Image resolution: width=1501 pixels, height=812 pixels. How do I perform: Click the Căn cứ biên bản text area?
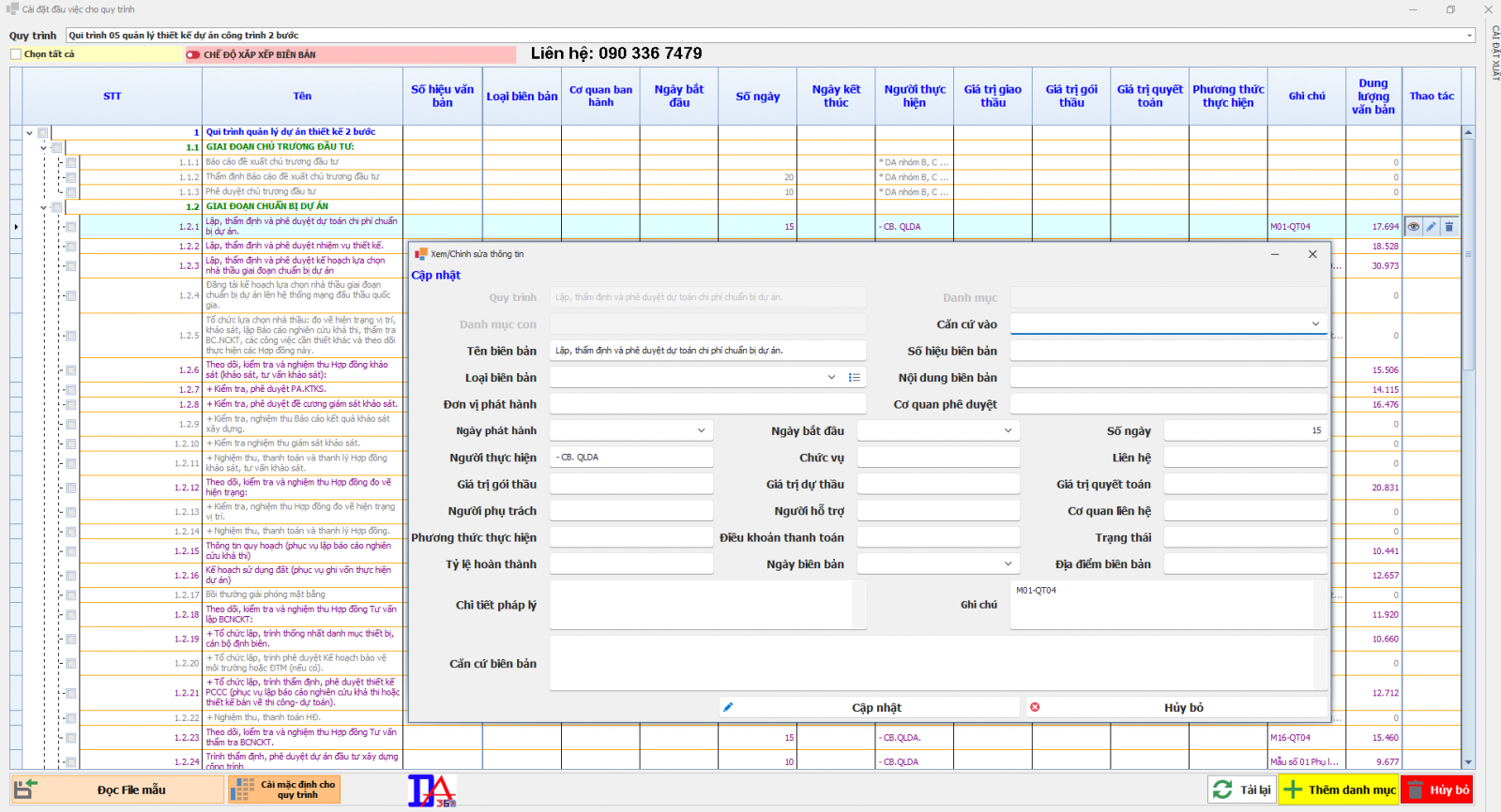click(938, 664)
